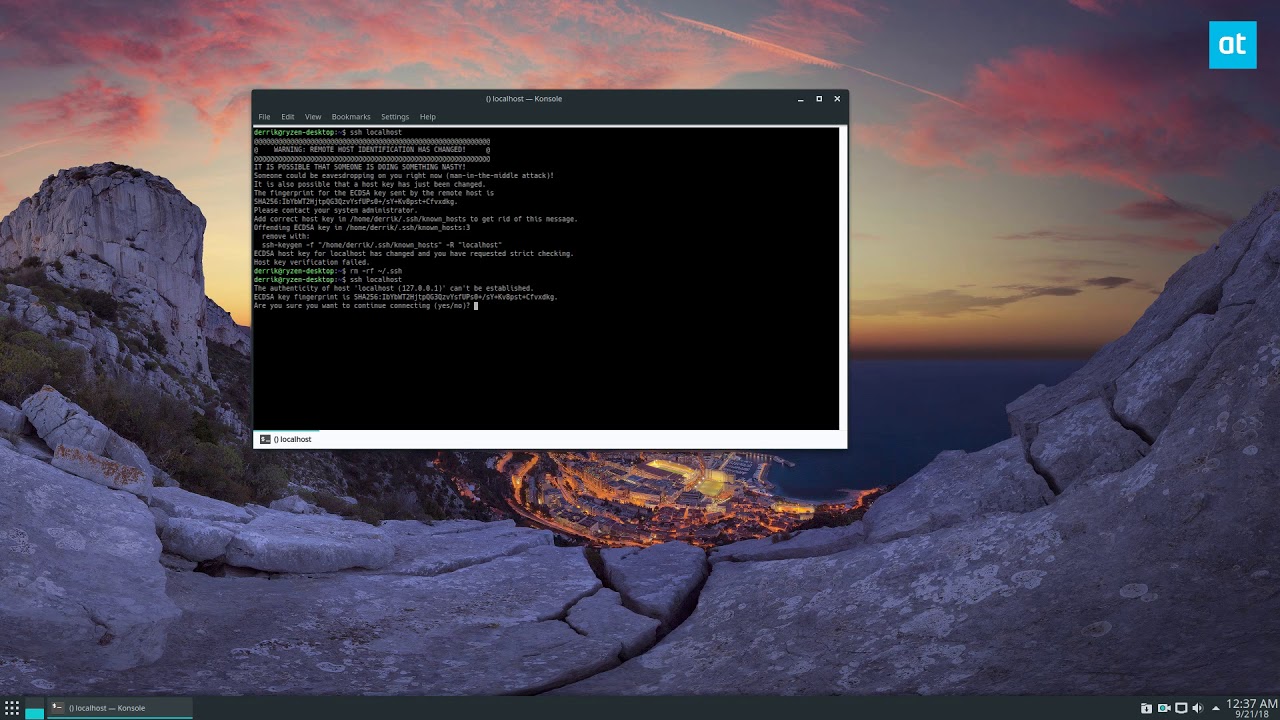
Task: Open the Edit menu in Konsole
Action: tap(288, 117)
